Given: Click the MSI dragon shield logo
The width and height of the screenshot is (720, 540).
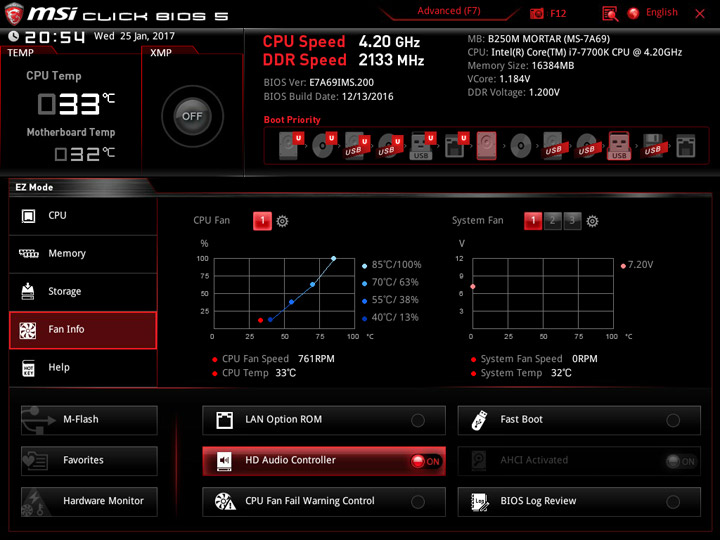Looking at the screenshot, I should tap(14, 14).
